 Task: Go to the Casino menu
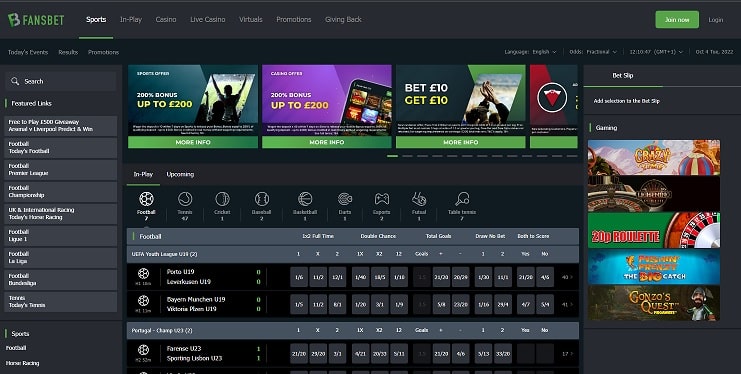[x=166, y=19]
